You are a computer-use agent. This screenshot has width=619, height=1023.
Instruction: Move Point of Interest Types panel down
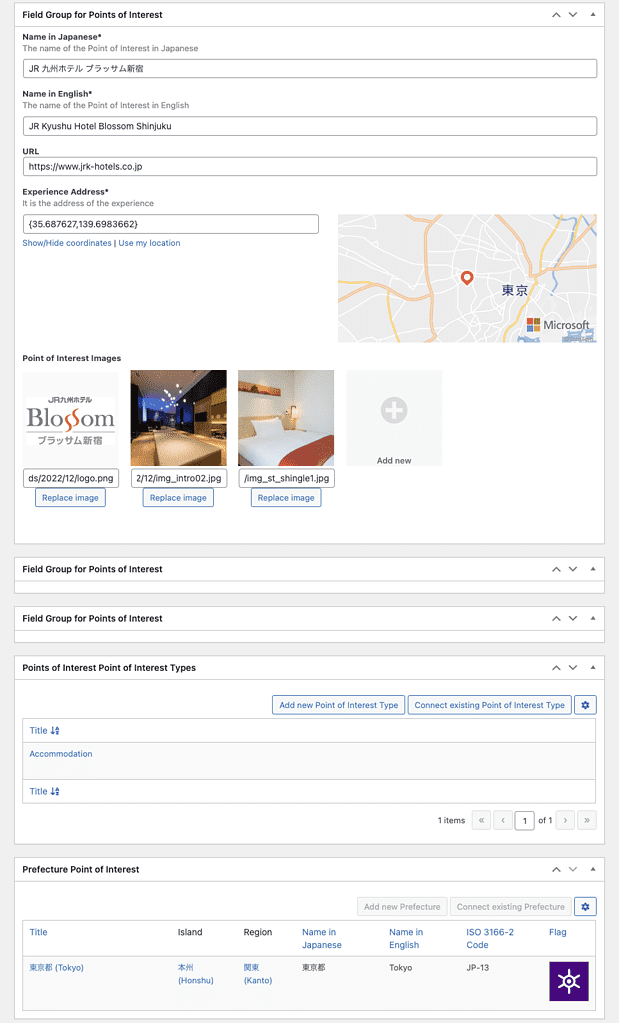pos(573,667)
